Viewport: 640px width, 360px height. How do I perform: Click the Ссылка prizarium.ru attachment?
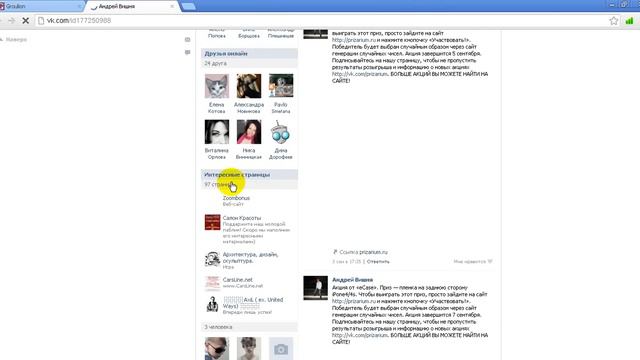tap(360, 252)
